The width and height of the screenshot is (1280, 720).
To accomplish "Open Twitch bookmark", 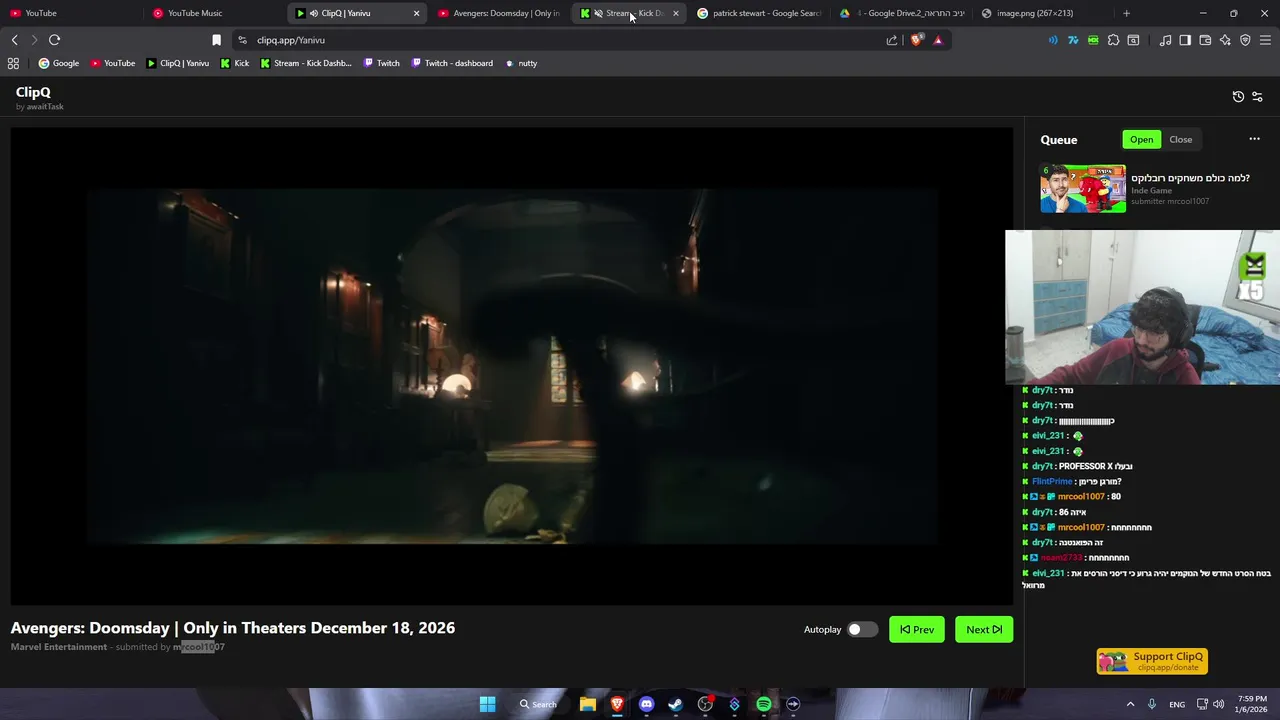I will 381,63.
